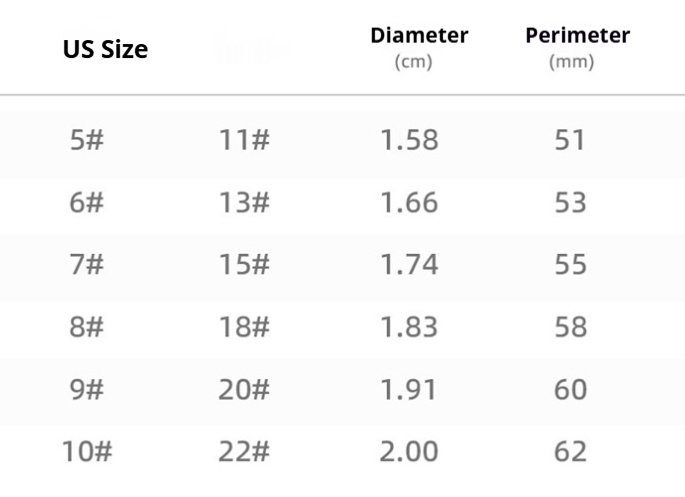Select the 20# size cell
The height and width of the screenshot is (497, 685).
(x=244, y=389)
